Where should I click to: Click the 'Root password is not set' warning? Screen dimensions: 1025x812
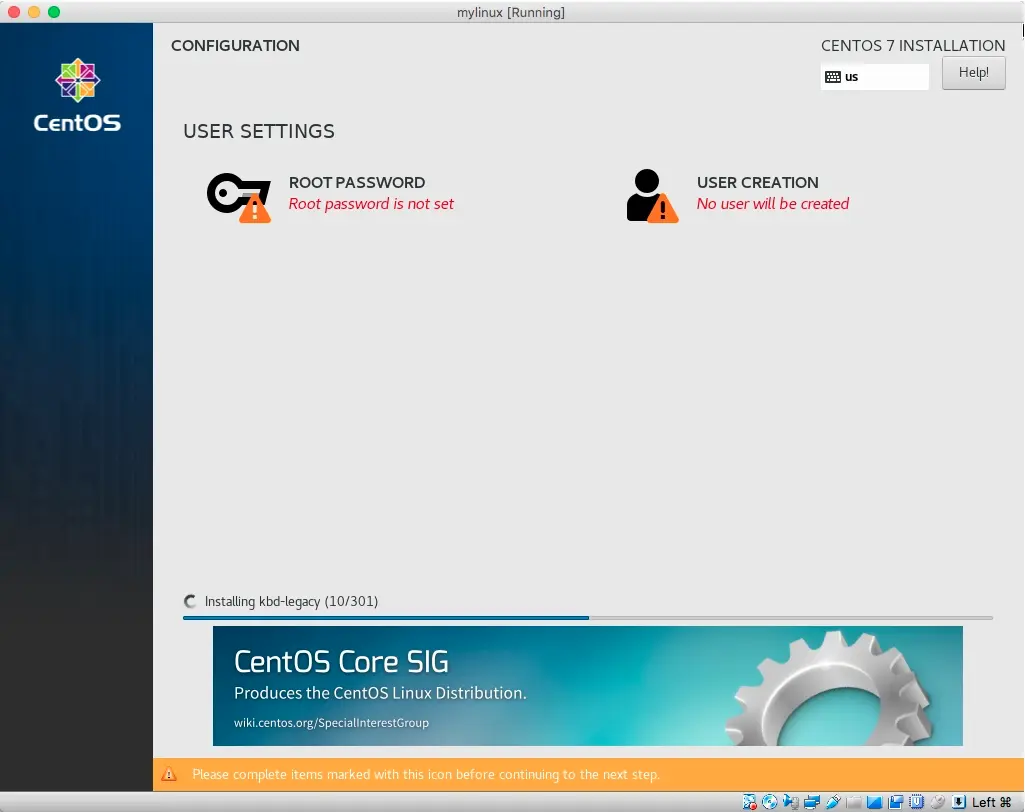point(371,204)
